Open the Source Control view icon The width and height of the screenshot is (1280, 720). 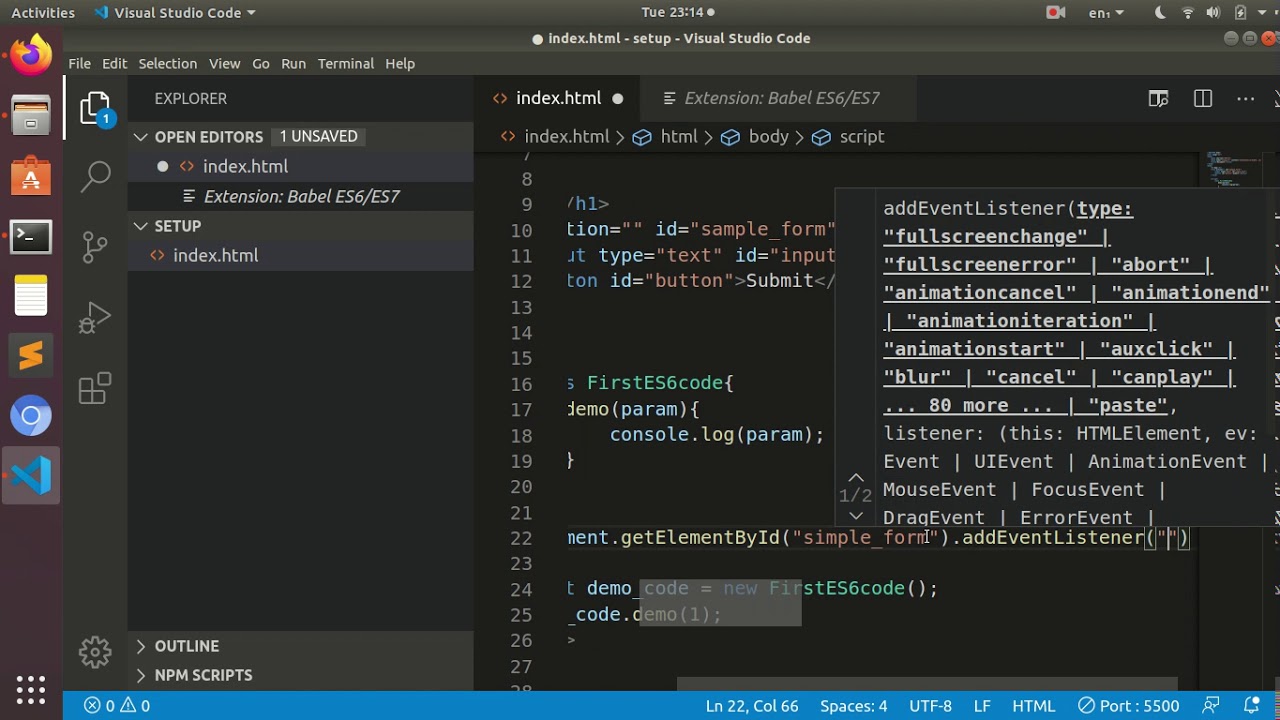pos(95,246)
